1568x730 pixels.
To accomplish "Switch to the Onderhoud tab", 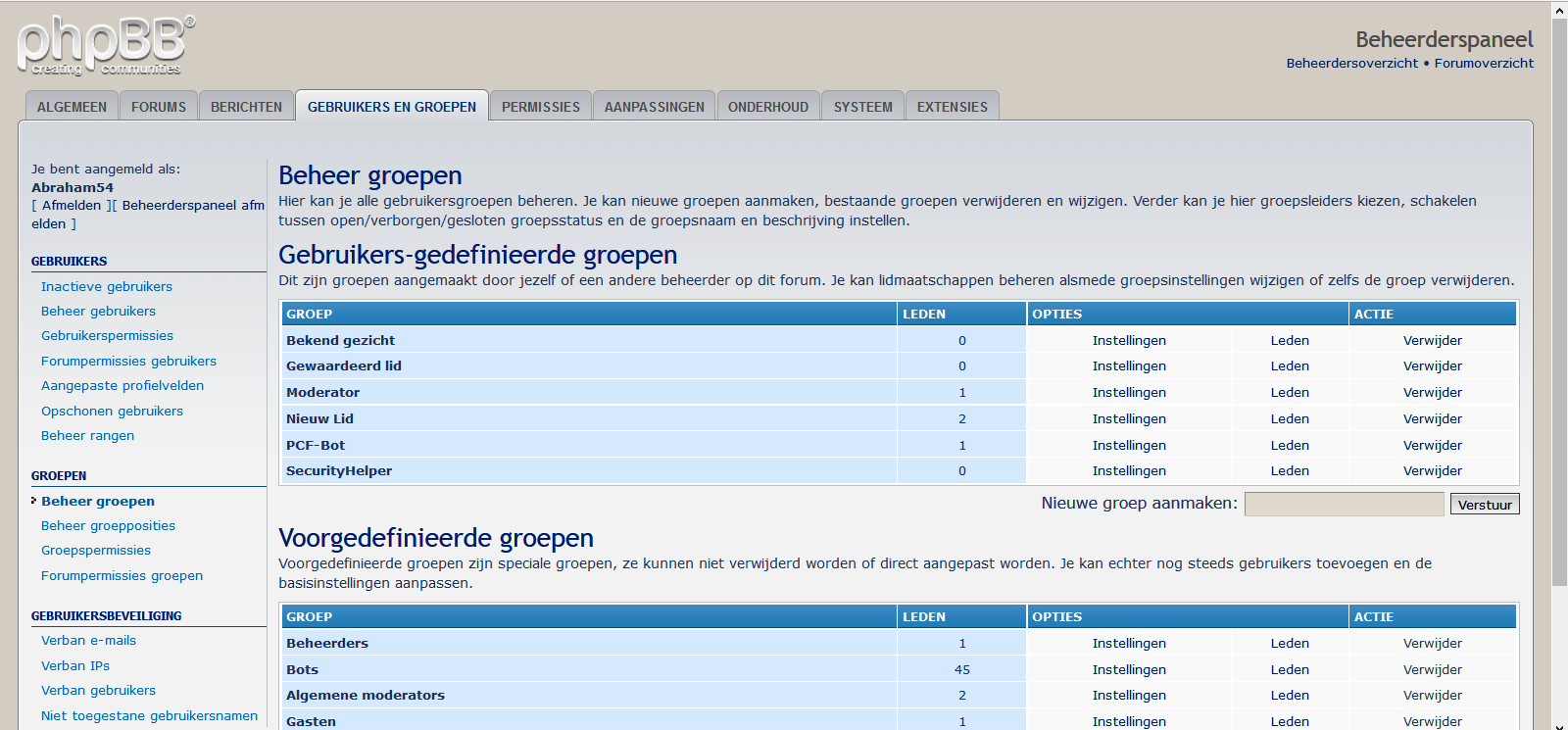I will tap(768, 106).
